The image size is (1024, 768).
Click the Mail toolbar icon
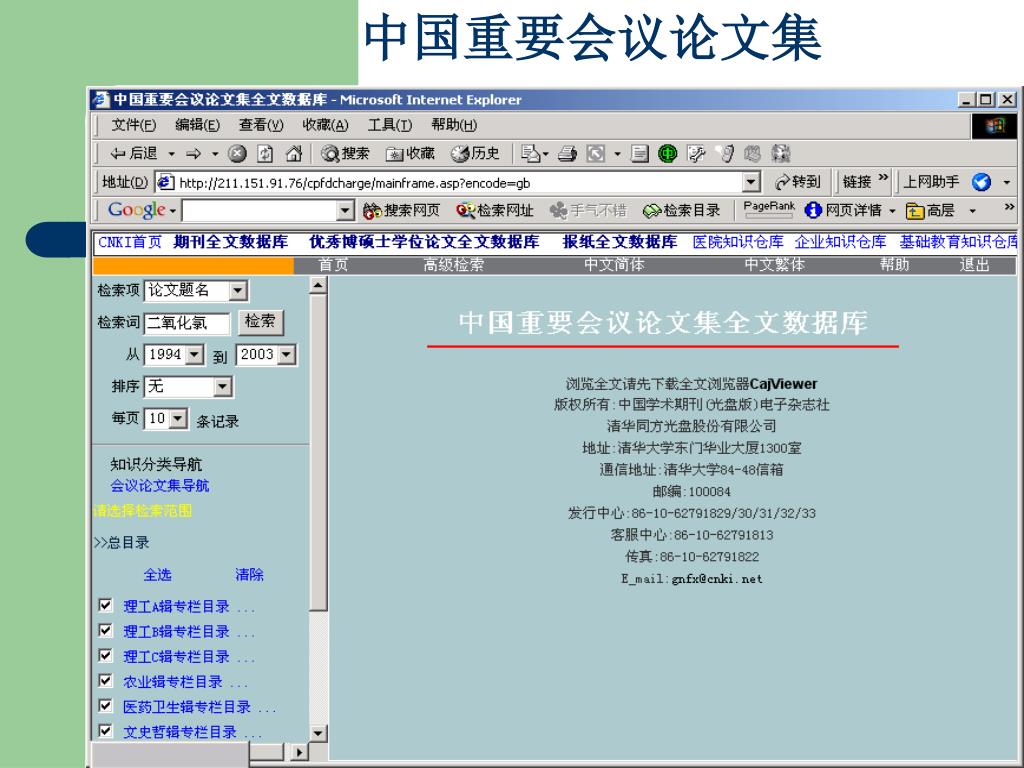(x=530, y=153)
